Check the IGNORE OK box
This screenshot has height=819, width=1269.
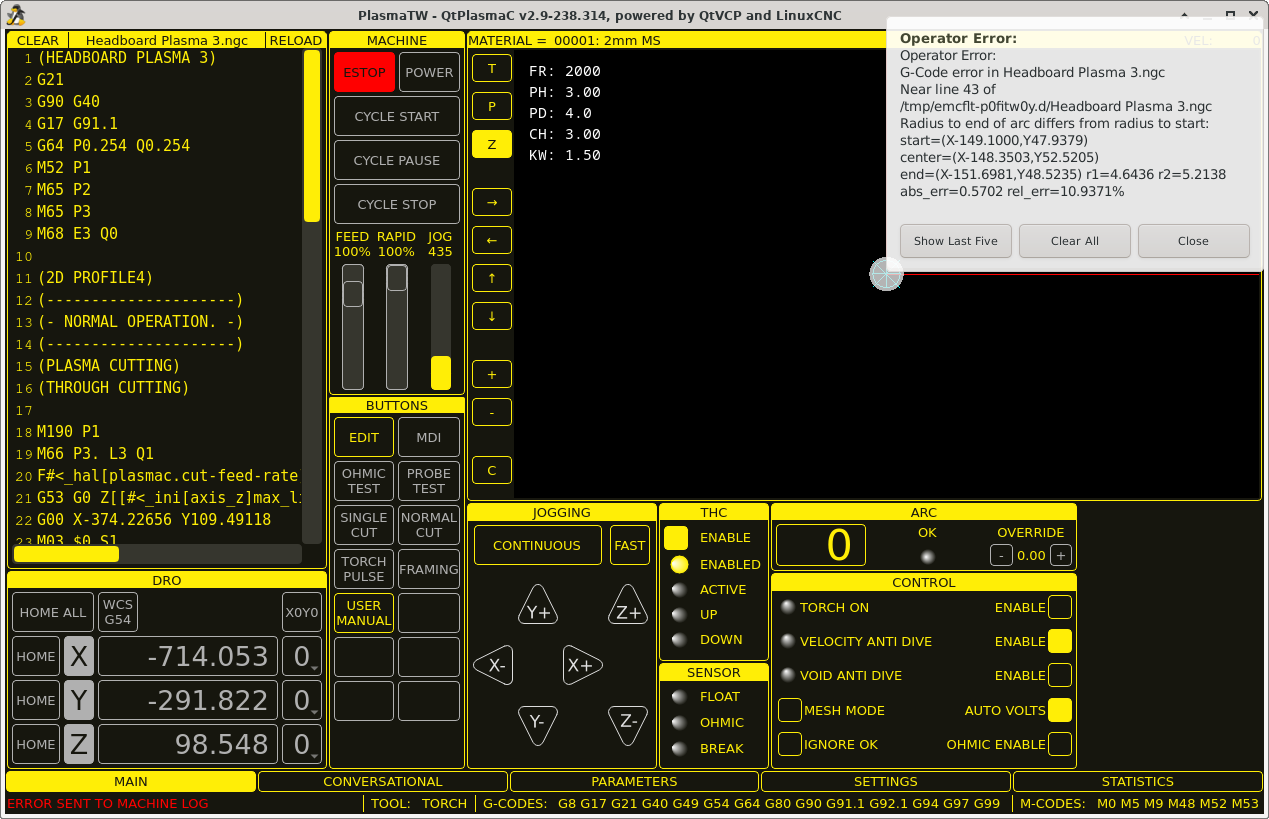[x=790, y=744]
